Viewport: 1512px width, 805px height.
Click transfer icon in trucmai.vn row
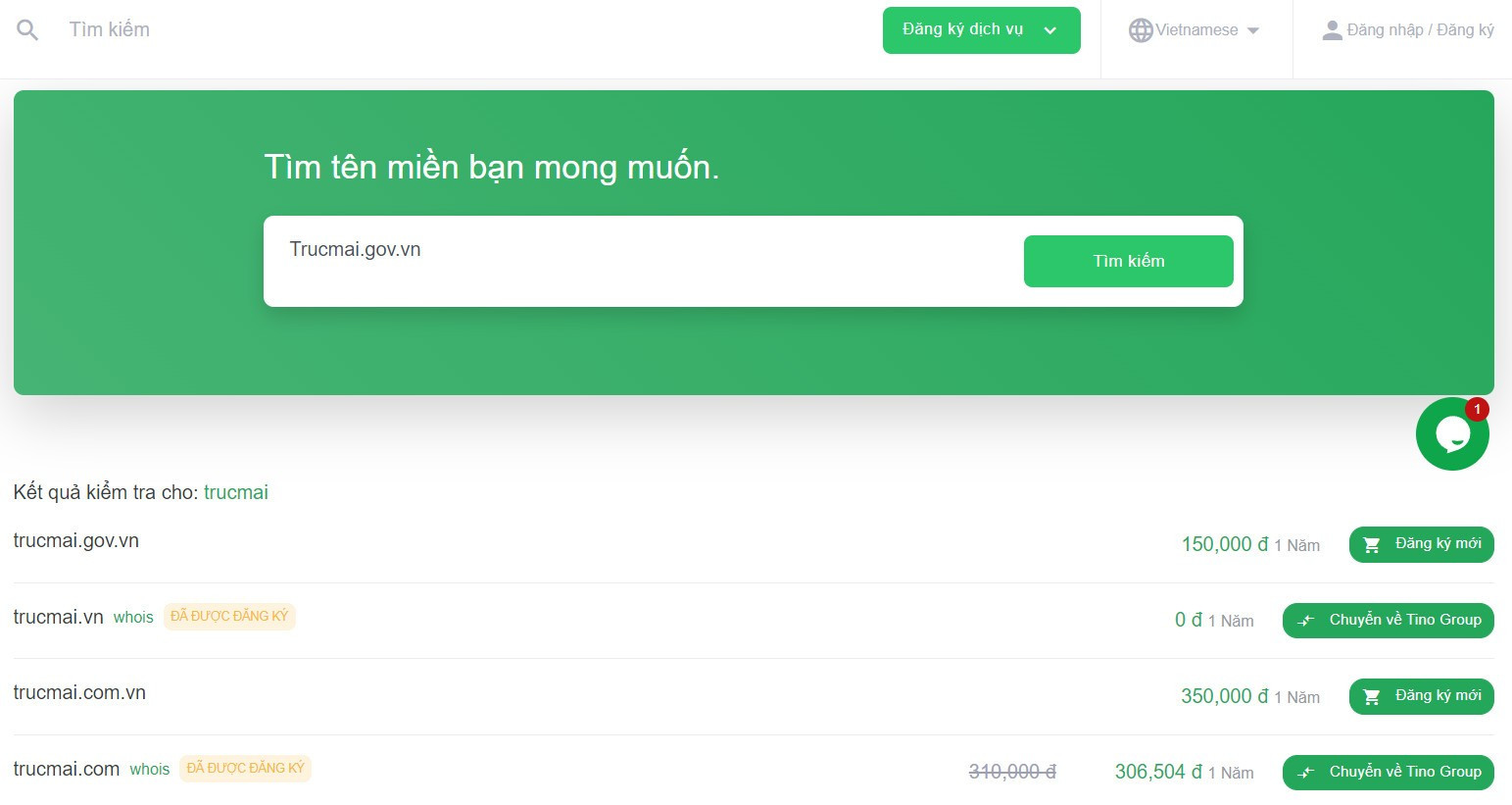(x=1305, y=621)
